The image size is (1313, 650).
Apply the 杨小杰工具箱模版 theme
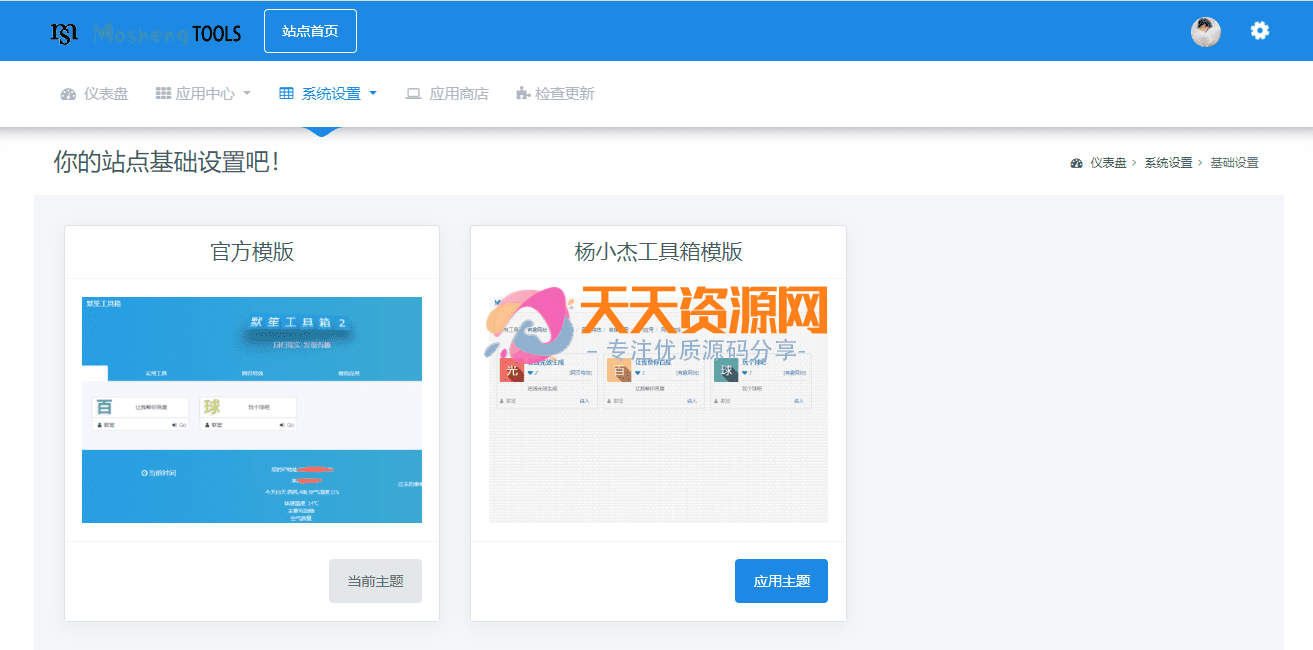tap(781, 581)
